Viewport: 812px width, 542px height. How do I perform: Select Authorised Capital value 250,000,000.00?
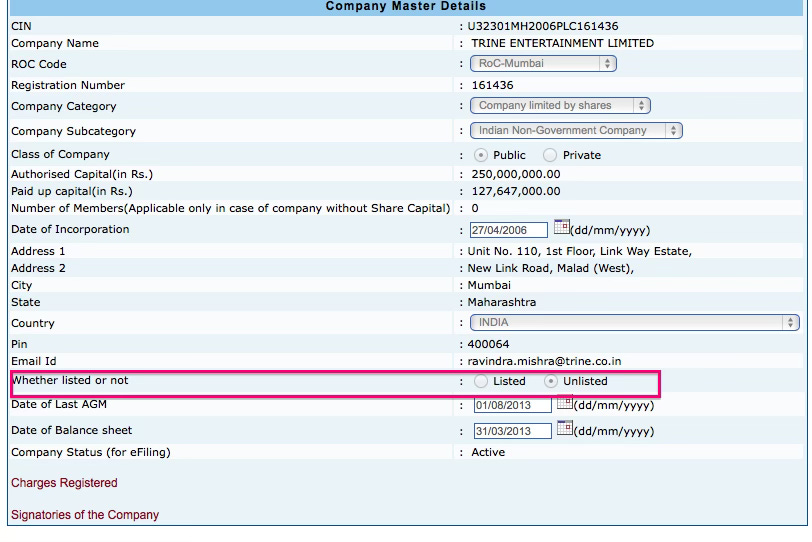[x=516, y=174]
